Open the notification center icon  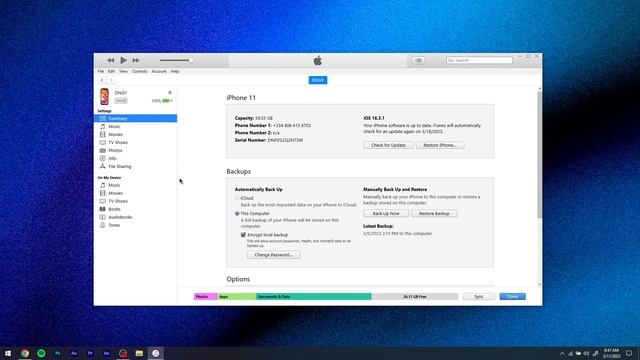pyautogui.click(x=629, y=353)
